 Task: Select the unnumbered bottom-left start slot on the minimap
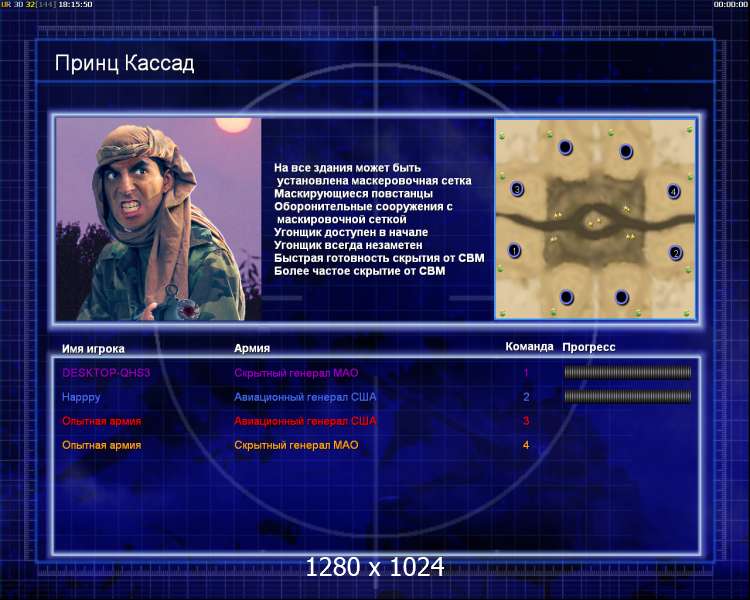[567, 297]
